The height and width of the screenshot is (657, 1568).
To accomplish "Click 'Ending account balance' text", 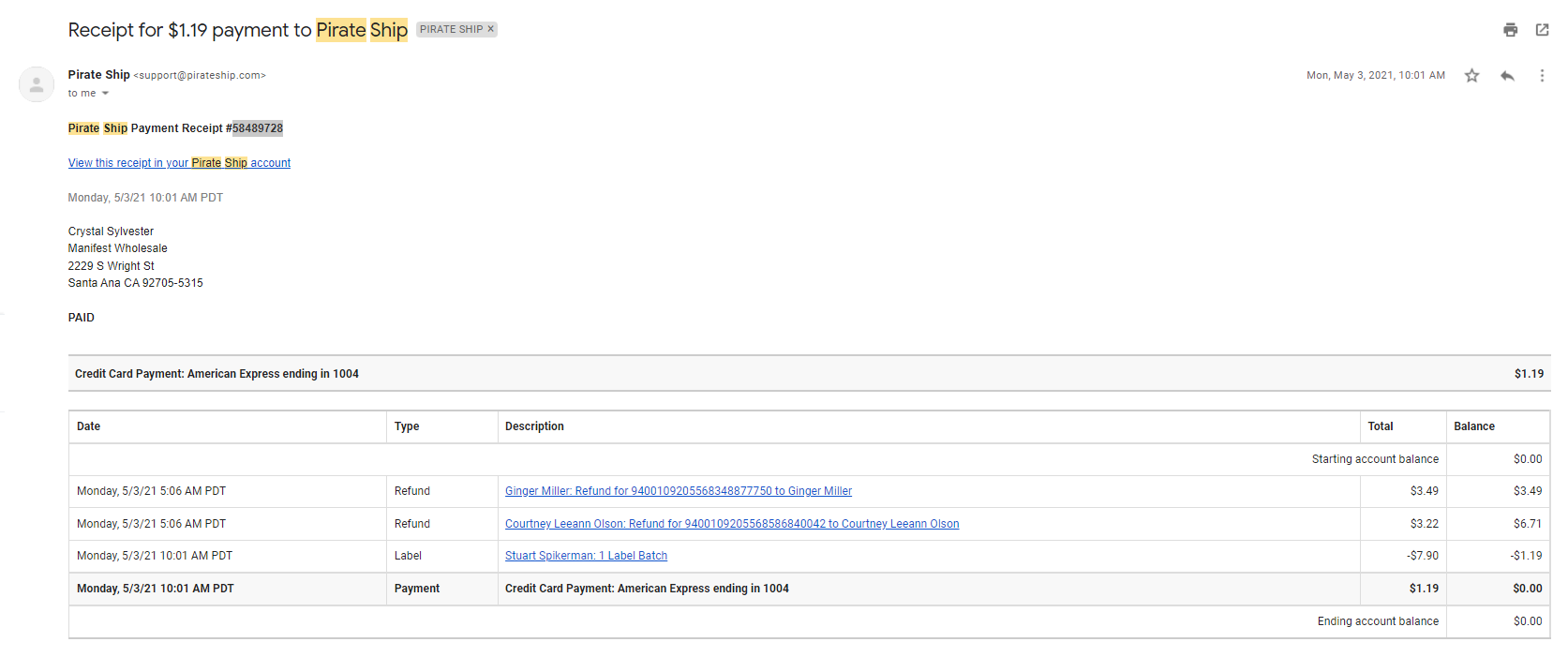I will click(x=1378, y=621).
